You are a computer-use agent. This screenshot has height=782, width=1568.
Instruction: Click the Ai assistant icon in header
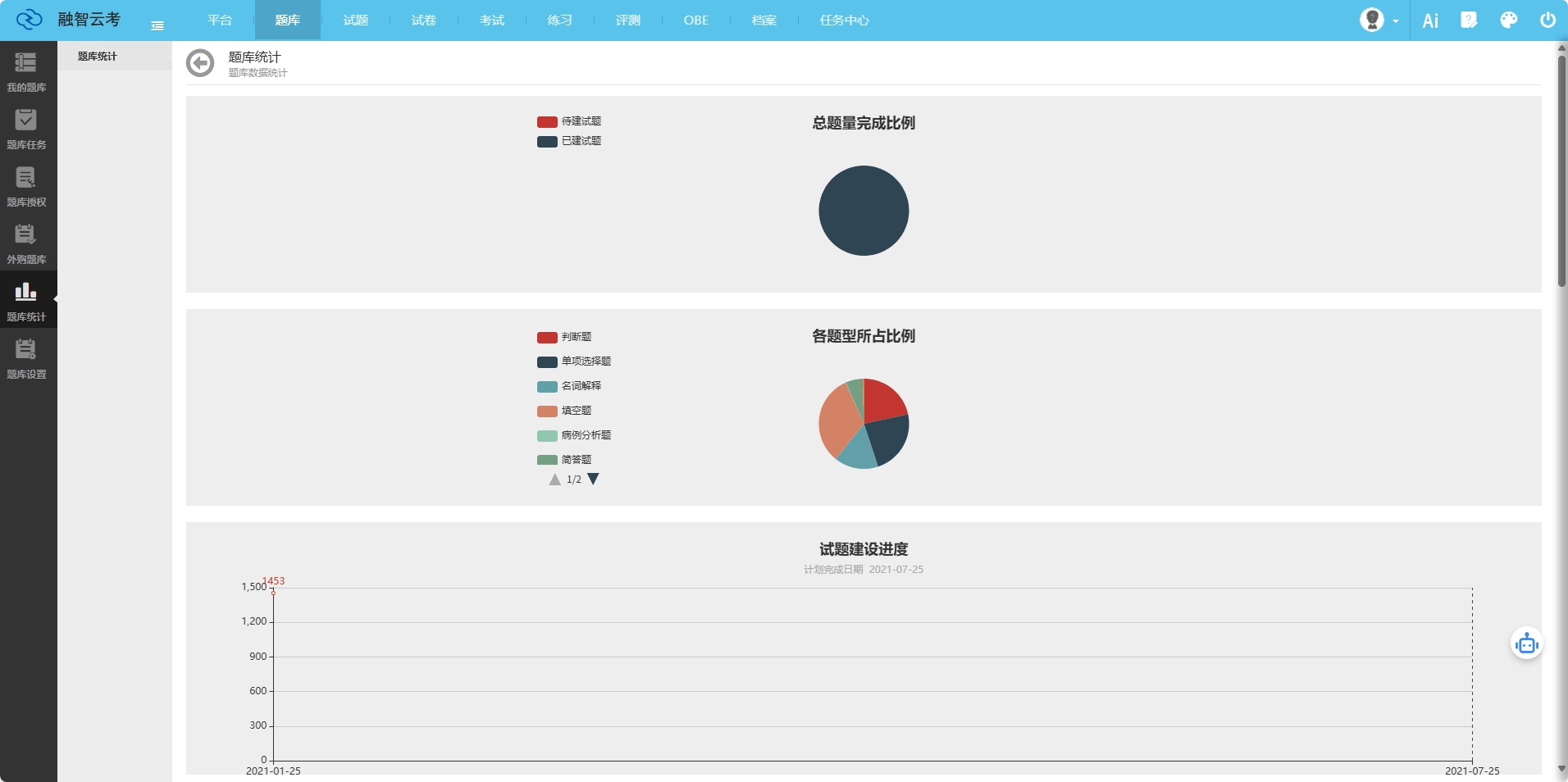[1430, 20]
